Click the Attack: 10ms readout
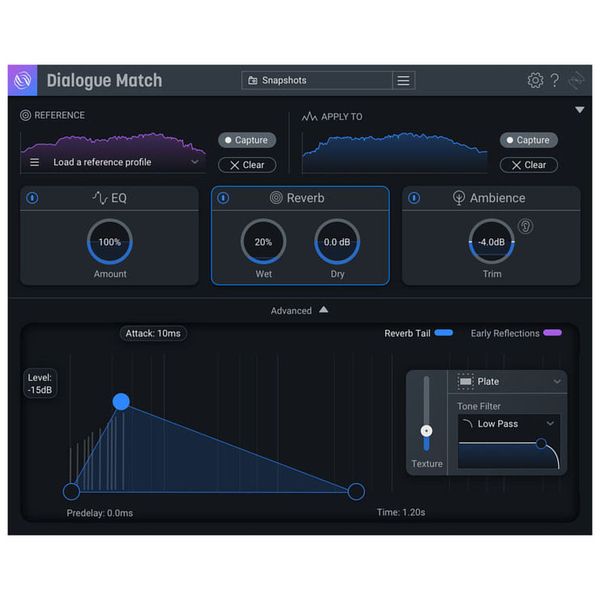 tap(153, 333)
